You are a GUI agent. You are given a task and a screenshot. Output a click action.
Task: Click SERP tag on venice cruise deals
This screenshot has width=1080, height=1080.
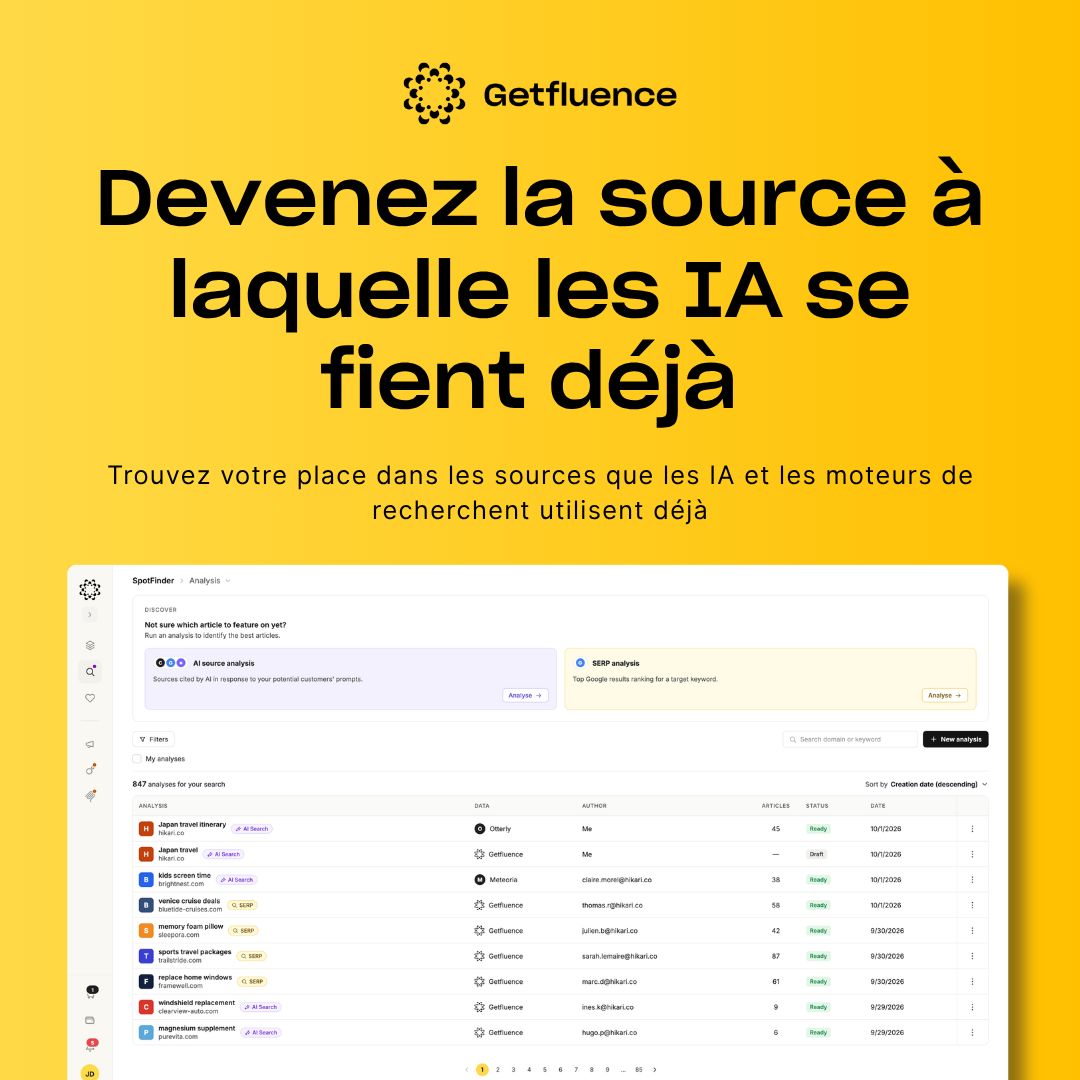click(243, 905)
